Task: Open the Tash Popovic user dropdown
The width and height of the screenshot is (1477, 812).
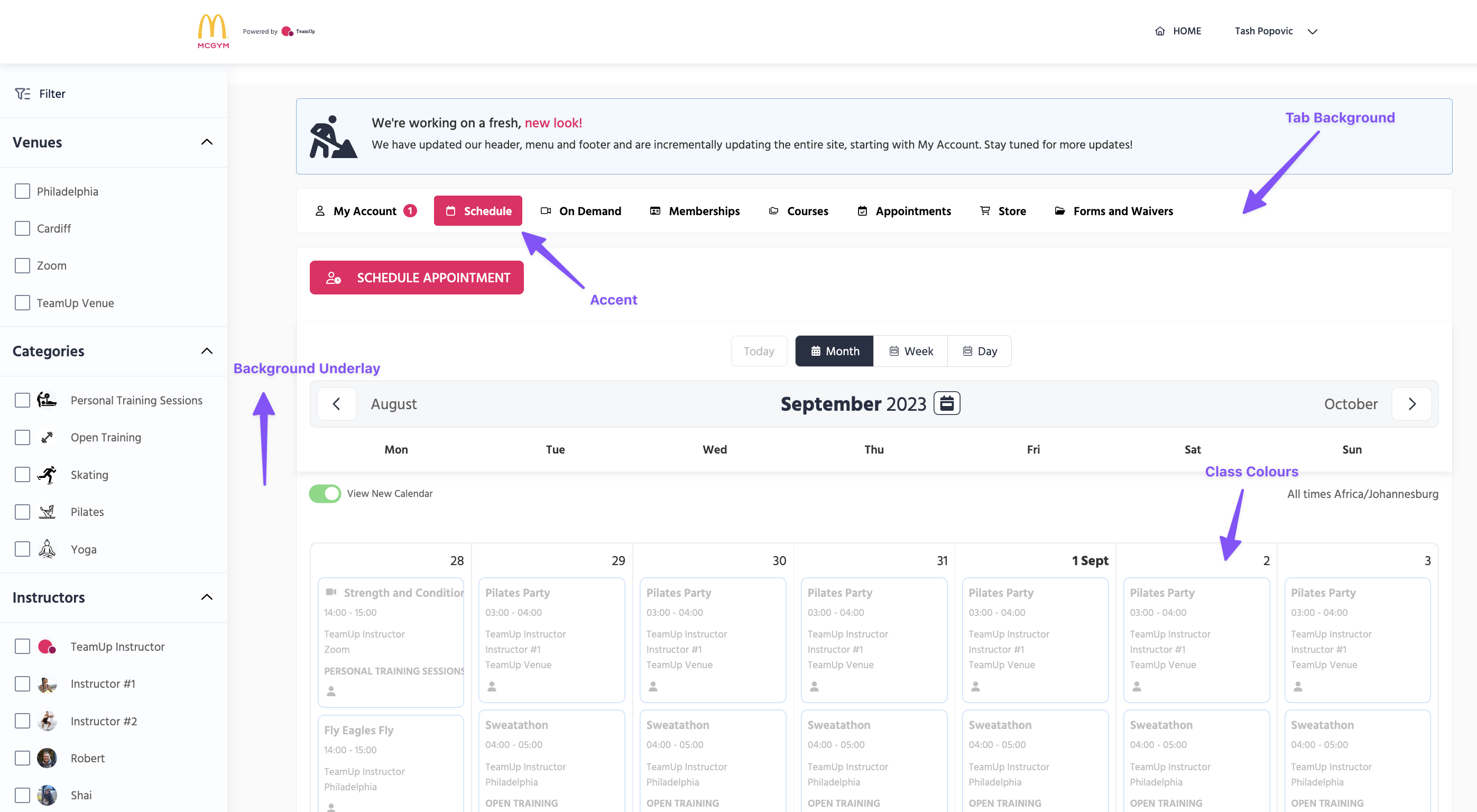Action: click(x=1276, y=32)
